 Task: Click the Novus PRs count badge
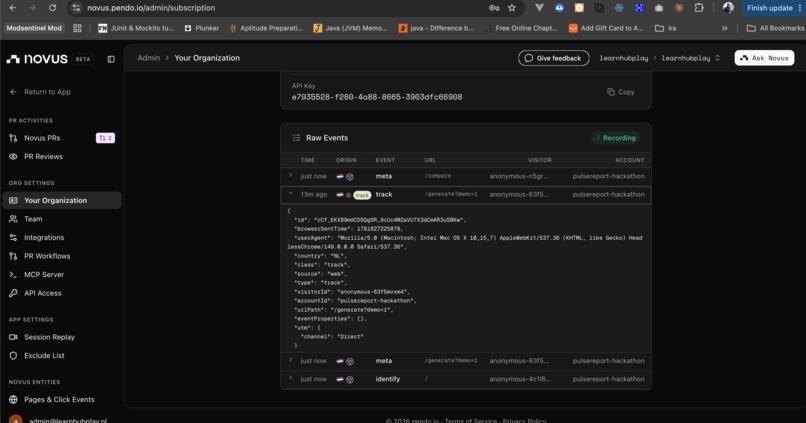pos(105,138)
